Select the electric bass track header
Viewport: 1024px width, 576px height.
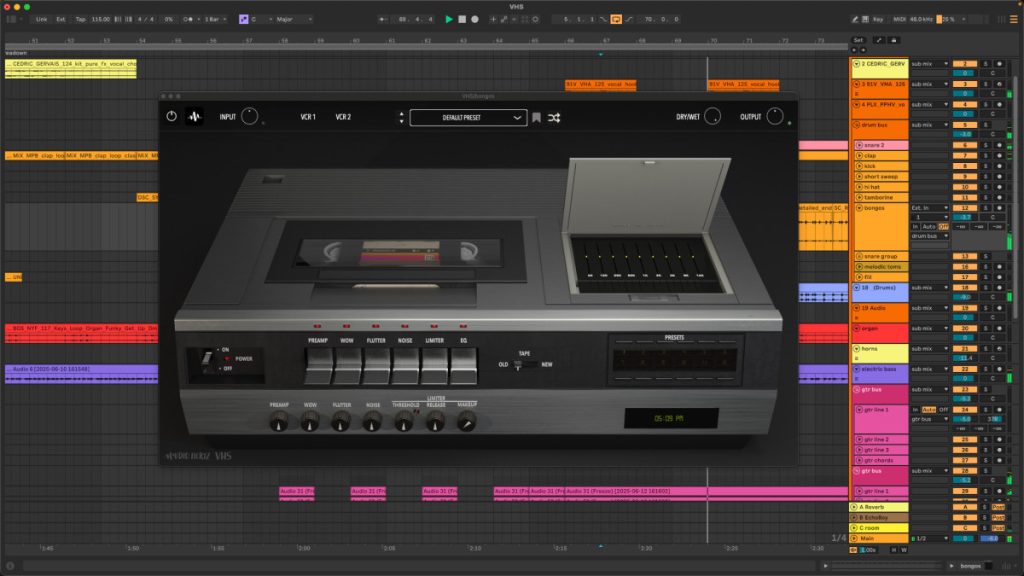tap(879, 374)
